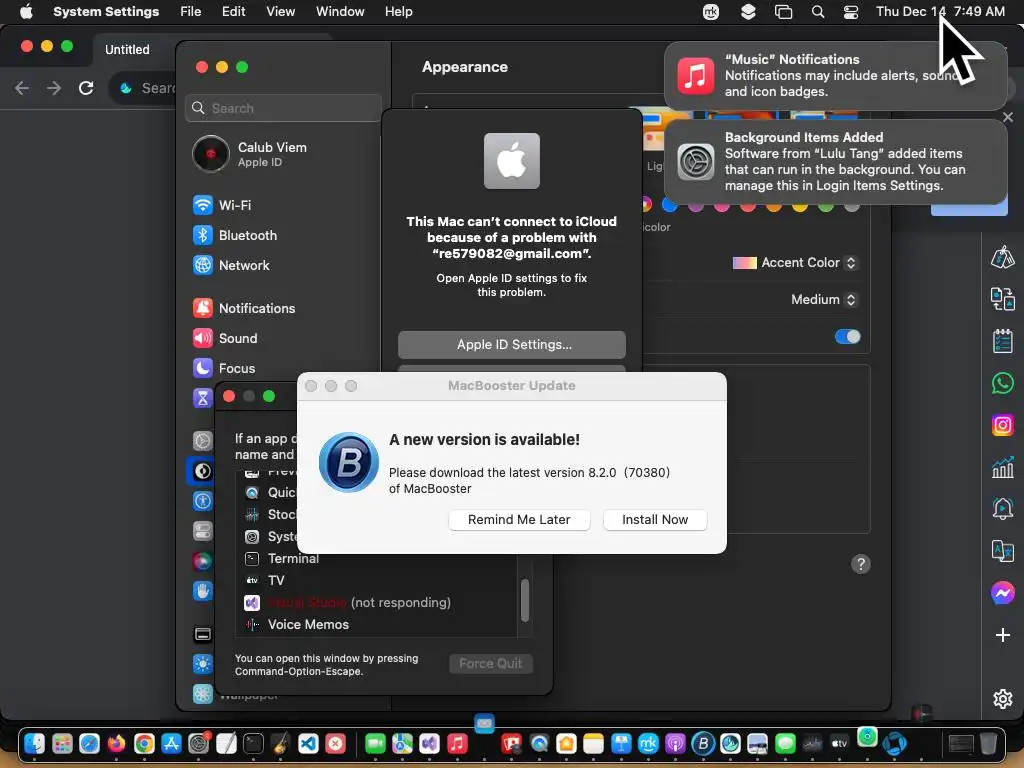1024x768 pixels.
Task: Open Terminal from the Dock
Action: 253,743
